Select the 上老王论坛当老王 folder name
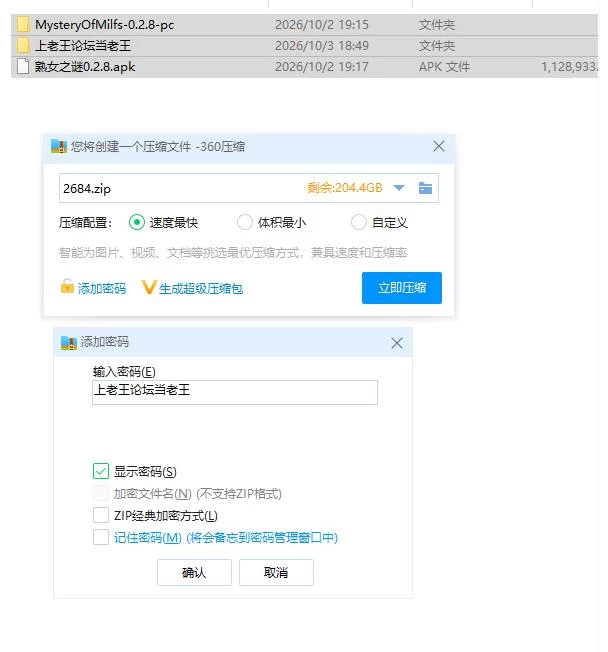 click(x=83, y=46)
